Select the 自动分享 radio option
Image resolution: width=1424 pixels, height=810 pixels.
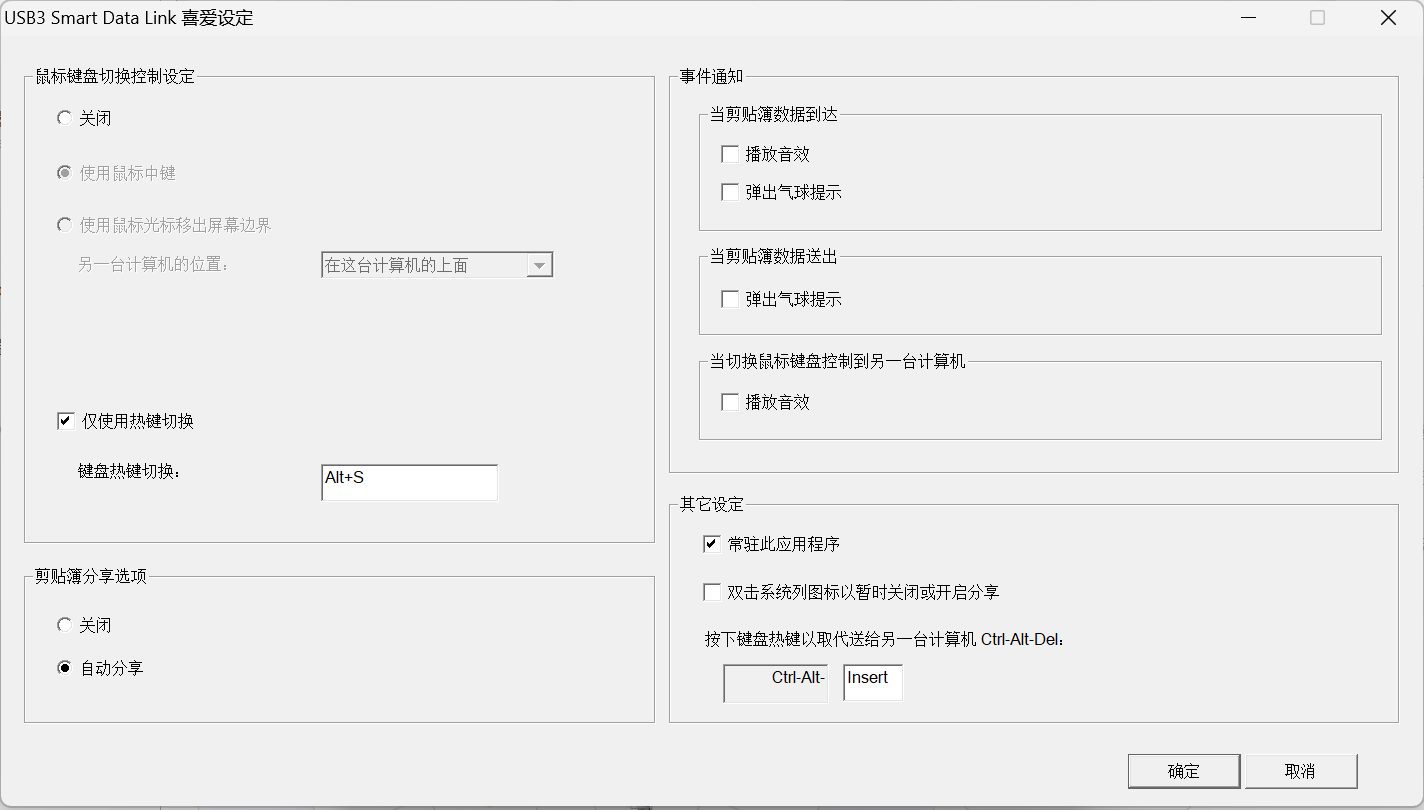click(x=65, y=668)
